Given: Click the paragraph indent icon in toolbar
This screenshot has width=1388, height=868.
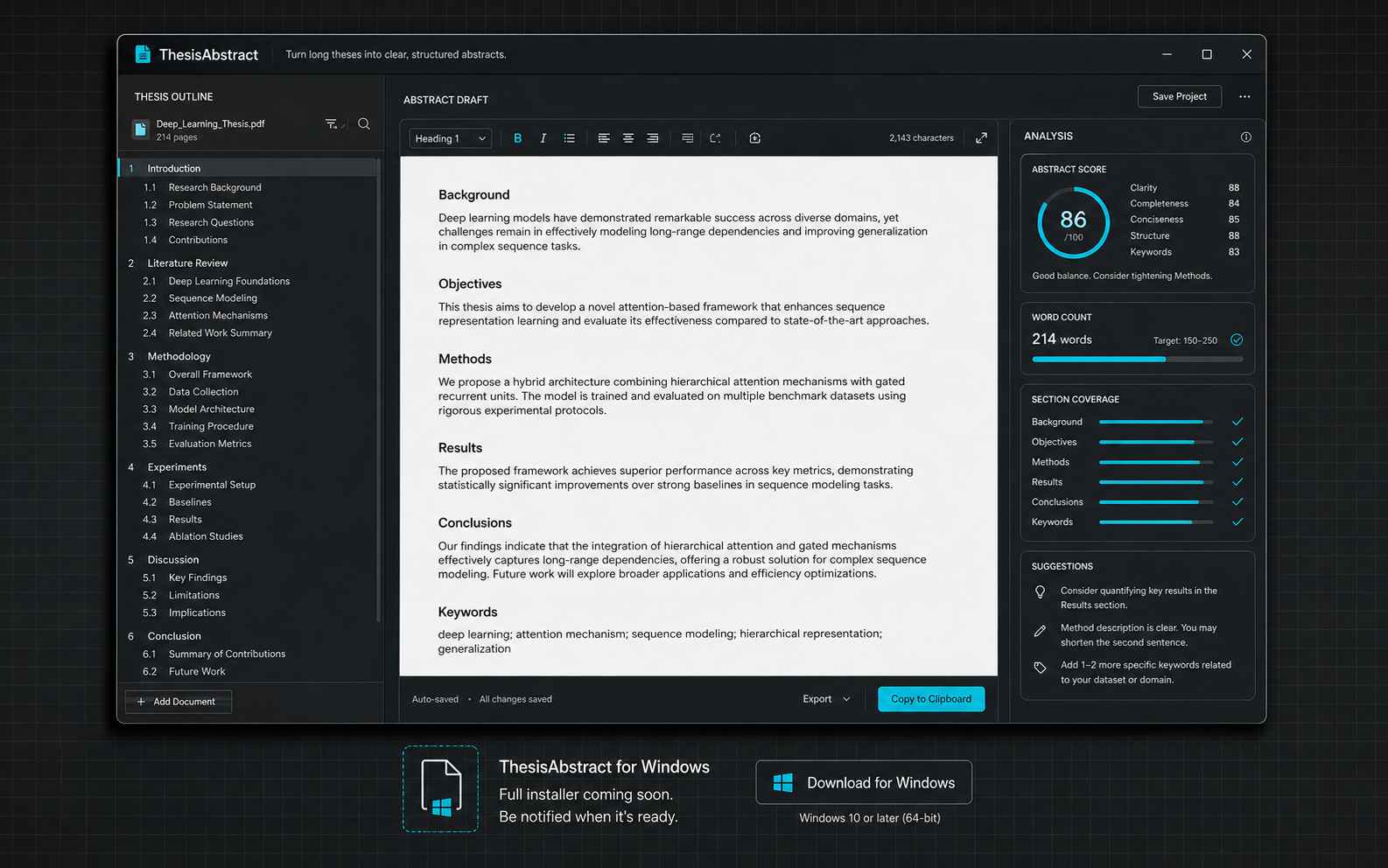Looking at the screenshot, I should (x=688, y=138).
